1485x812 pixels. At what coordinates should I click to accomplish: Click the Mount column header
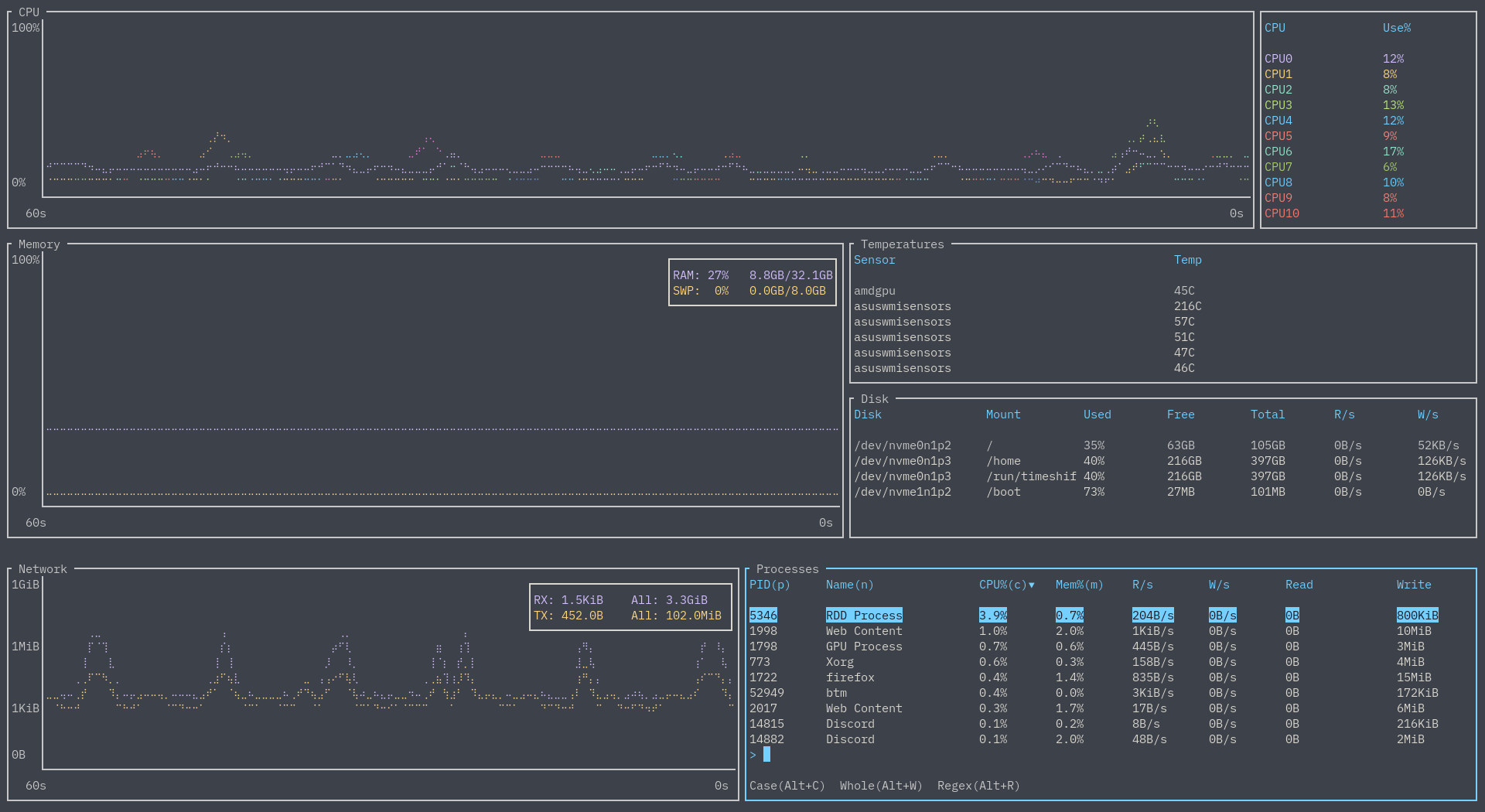tap(1003, 415)
